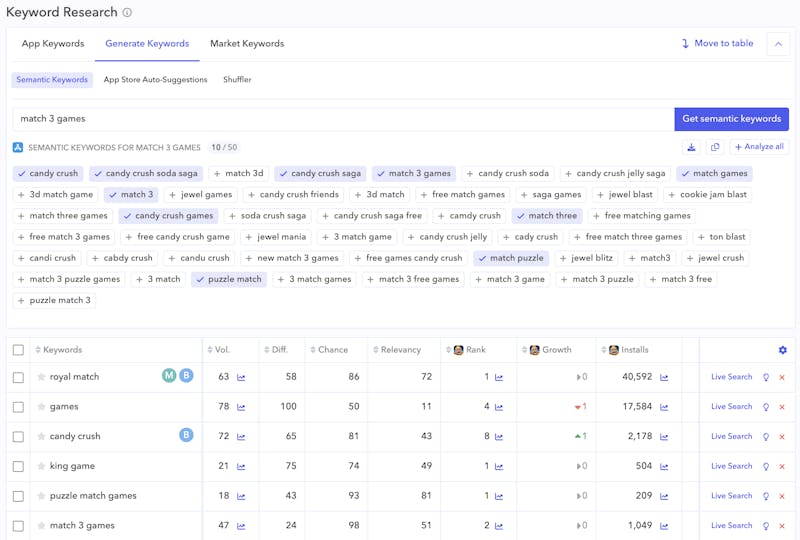Deselect the candy crush soda saga keyword
Viewport: 800px width, 540px height.
(145, 173)
